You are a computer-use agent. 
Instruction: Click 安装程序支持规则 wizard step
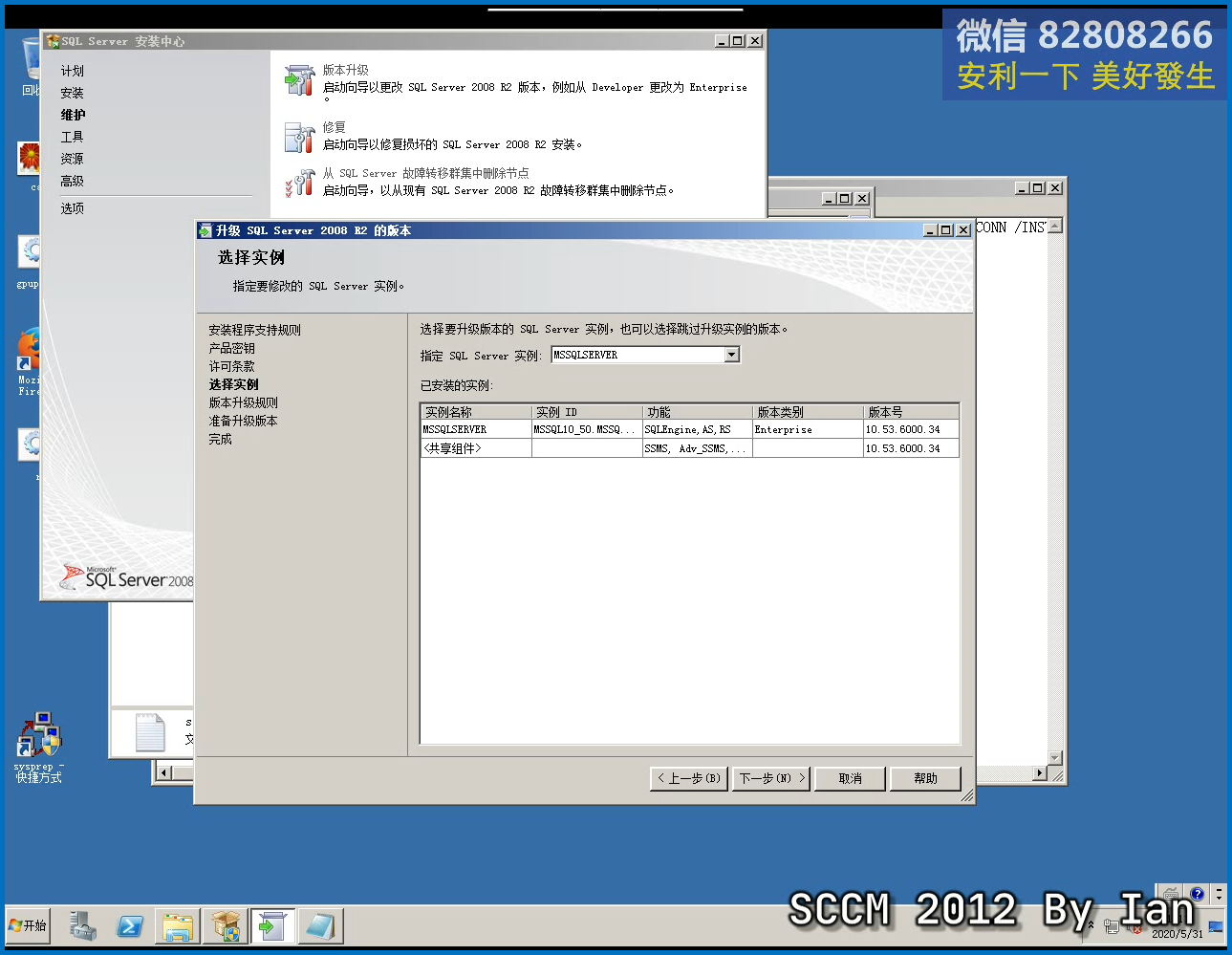point(254,330)
